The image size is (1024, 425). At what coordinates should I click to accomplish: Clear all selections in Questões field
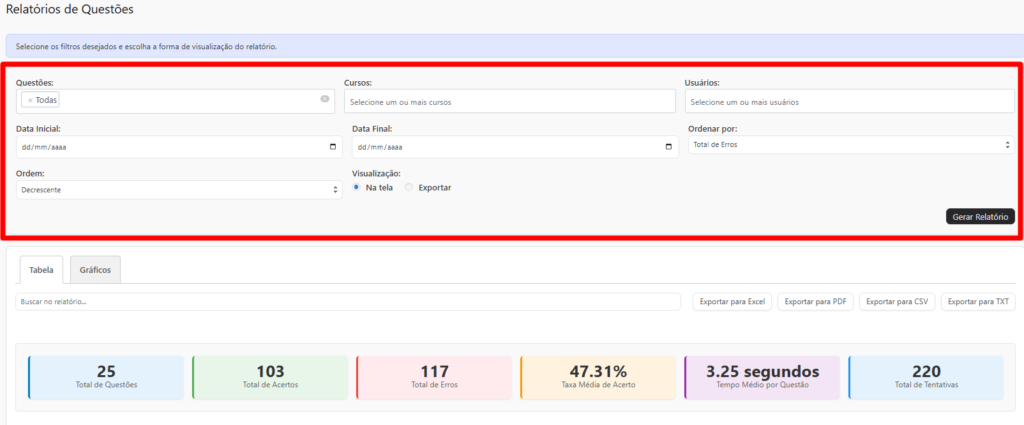point(325,99)
